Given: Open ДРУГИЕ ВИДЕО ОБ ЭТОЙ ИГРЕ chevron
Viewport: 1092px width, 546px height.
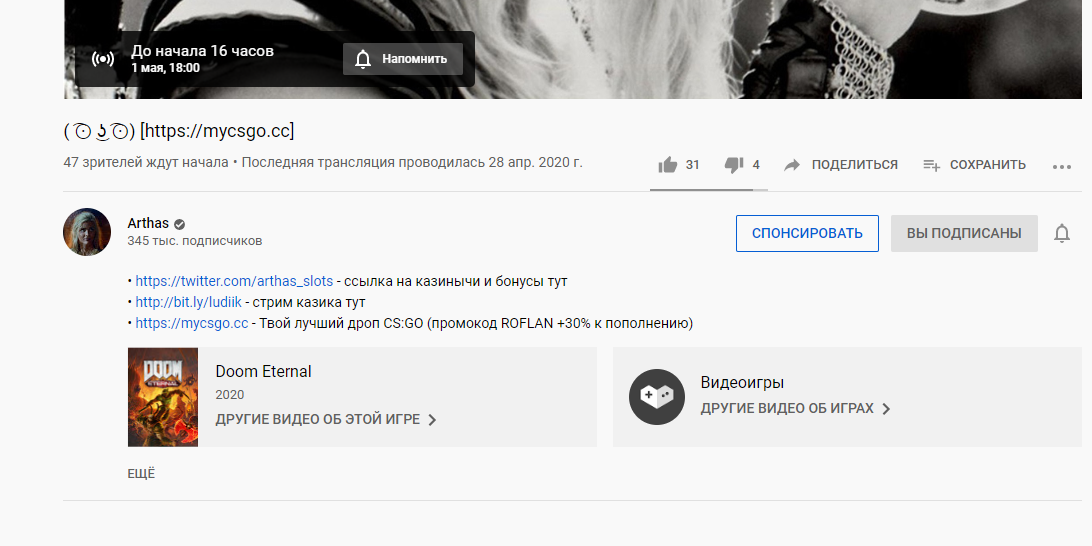Looking at the screenshot, I should click(432, 420).
